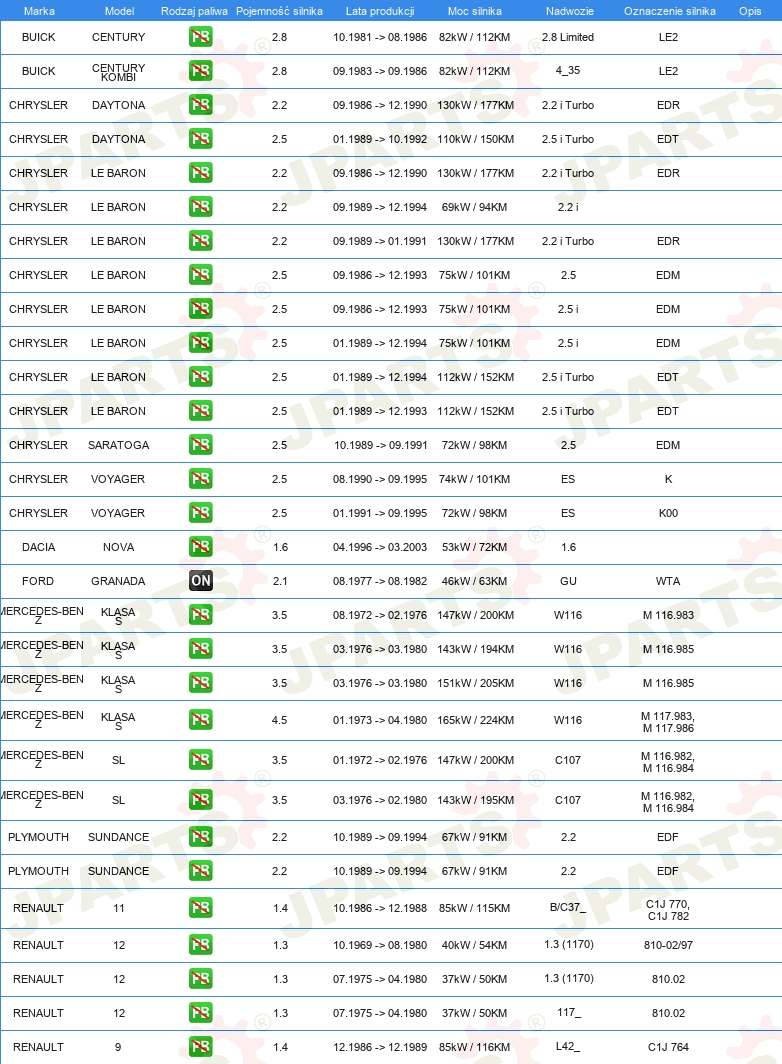Screen dimensions: 782x1064
Task: Click the 10.1989 -> 09.1991 production years cell
Action: 380,444
